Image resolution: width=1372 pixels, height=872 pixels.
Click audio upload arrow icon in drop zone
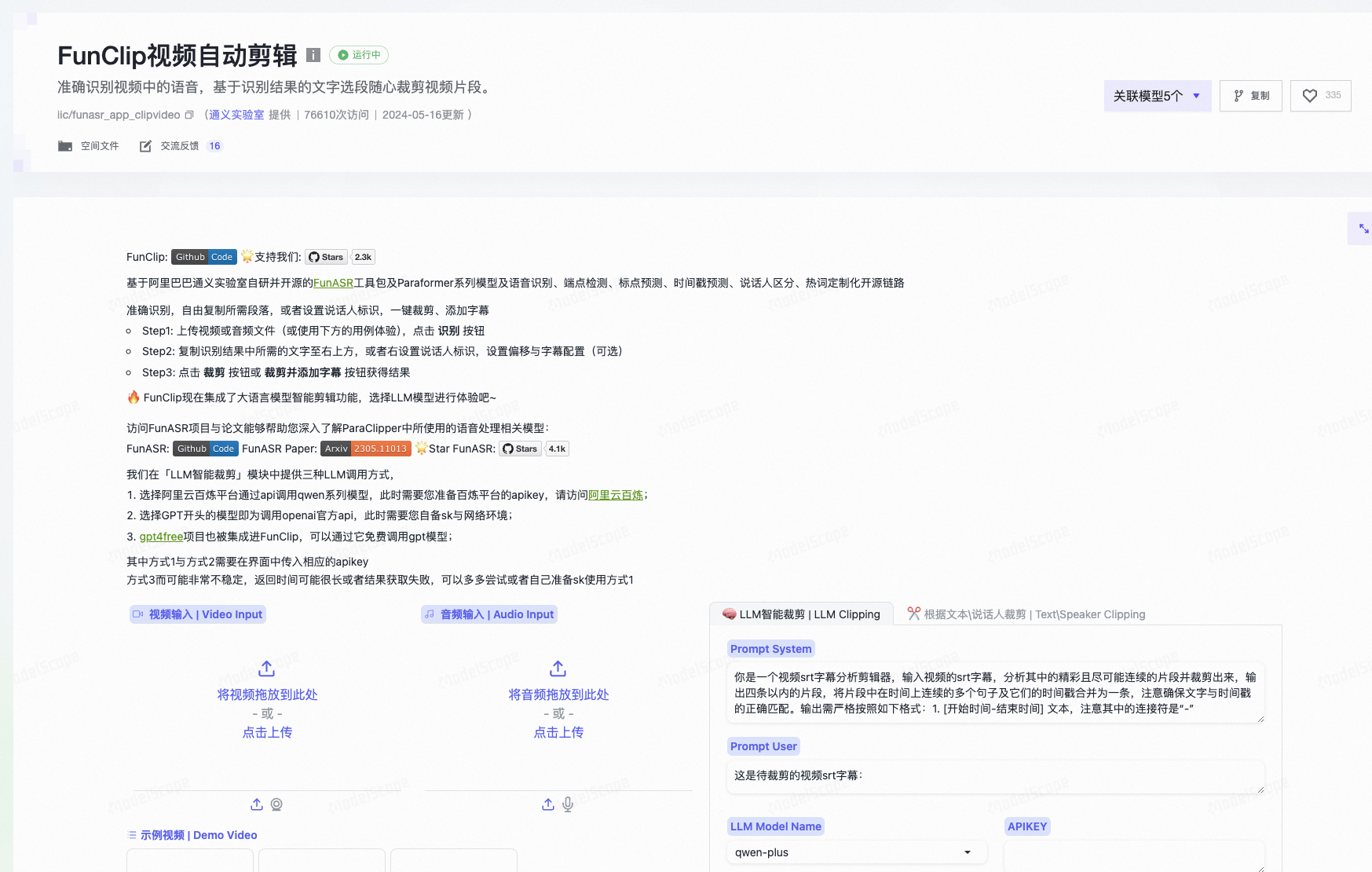[558, 669]
